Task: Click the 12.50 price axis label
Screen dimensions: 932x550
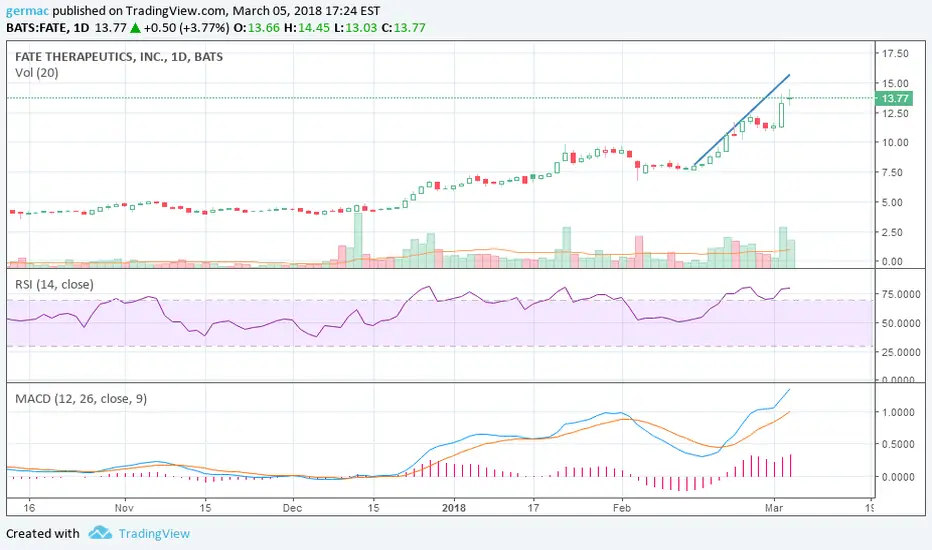Action: click(x=895, y=113)
